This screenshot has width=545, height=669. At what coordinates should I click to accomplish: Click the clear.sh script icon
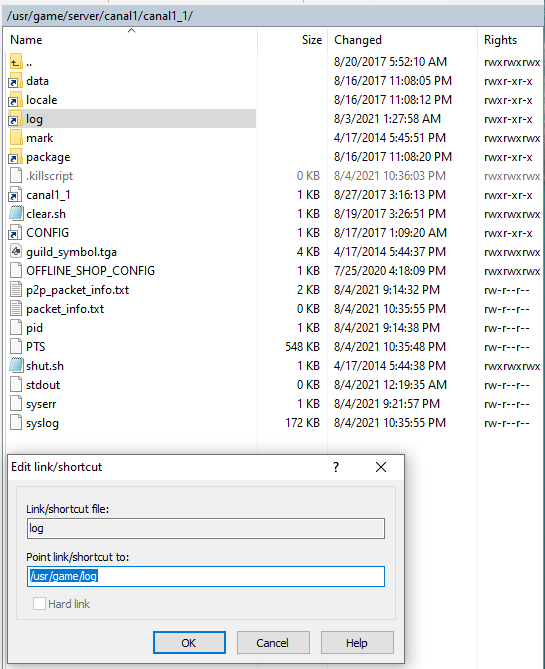click(x=16, y=214)
